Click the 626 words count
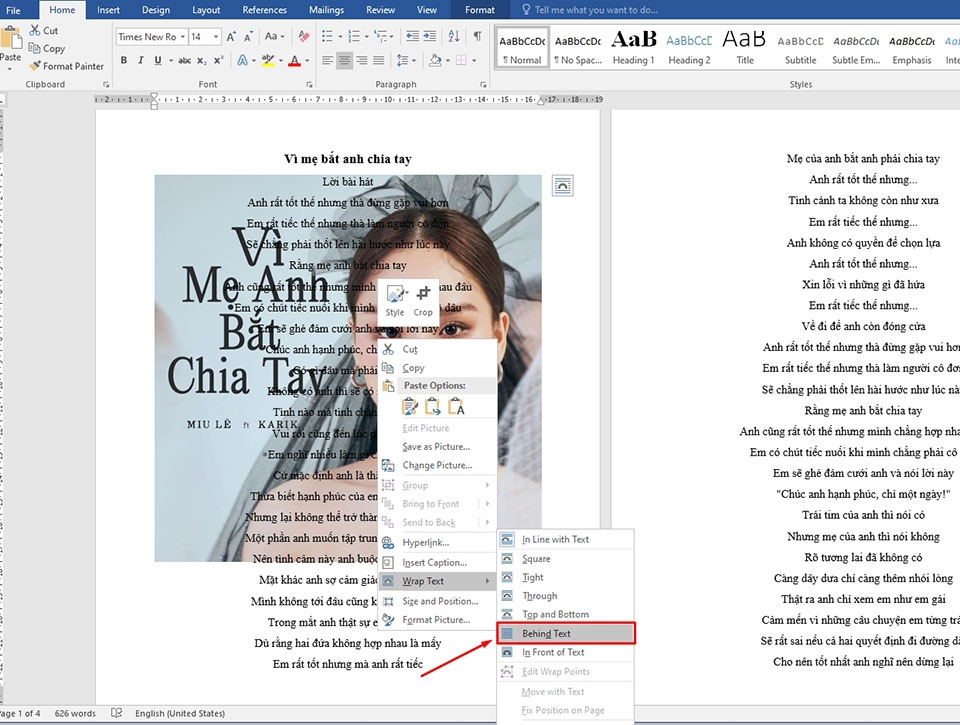This screenshot has height=725, width=960. coord(75,713)
